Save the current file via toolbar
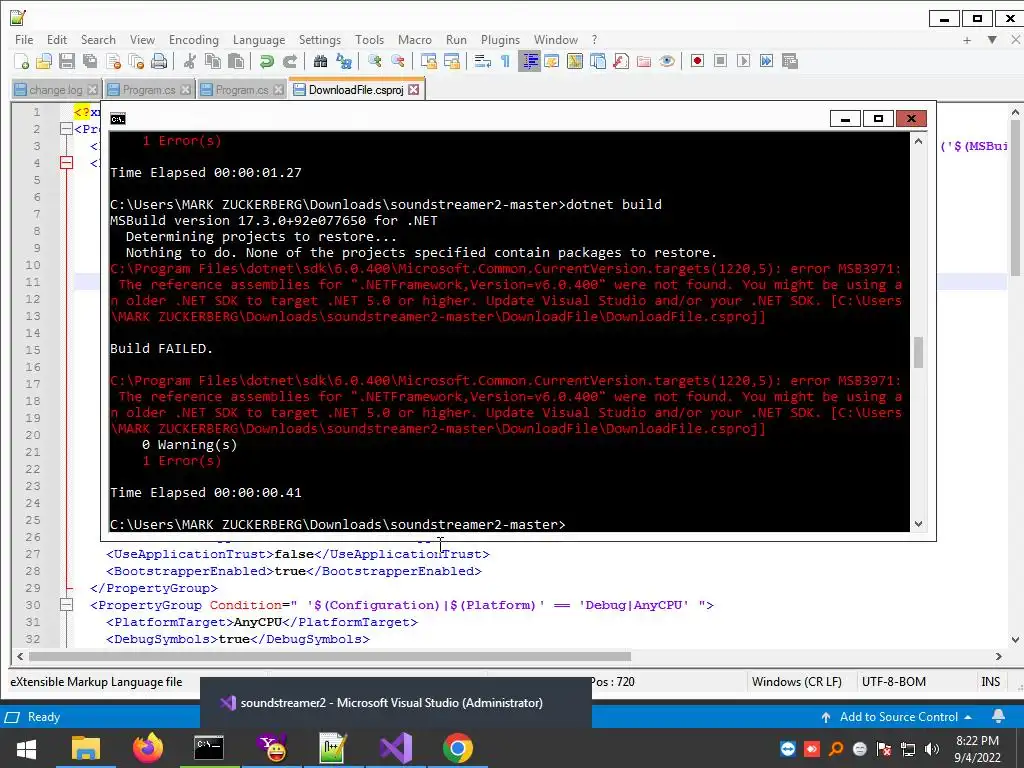1024x768 pixels. pos(67,61)
